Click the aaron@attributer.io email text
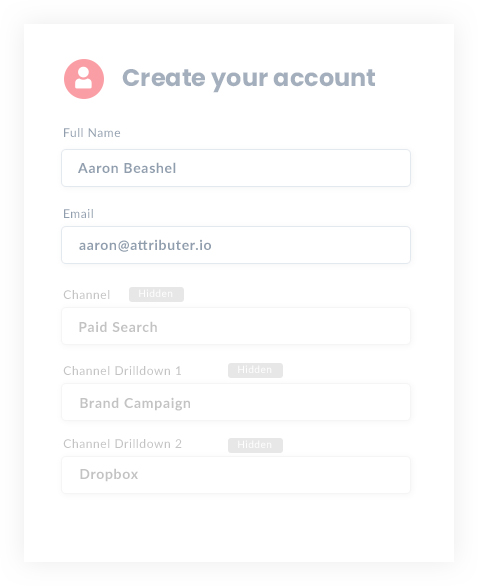Viewport: 478px width, 586px height. click(x=145, y=246)
